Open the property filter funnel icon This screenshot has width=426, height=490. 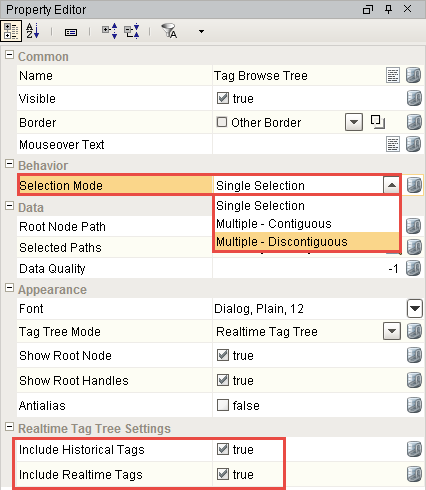169,31
